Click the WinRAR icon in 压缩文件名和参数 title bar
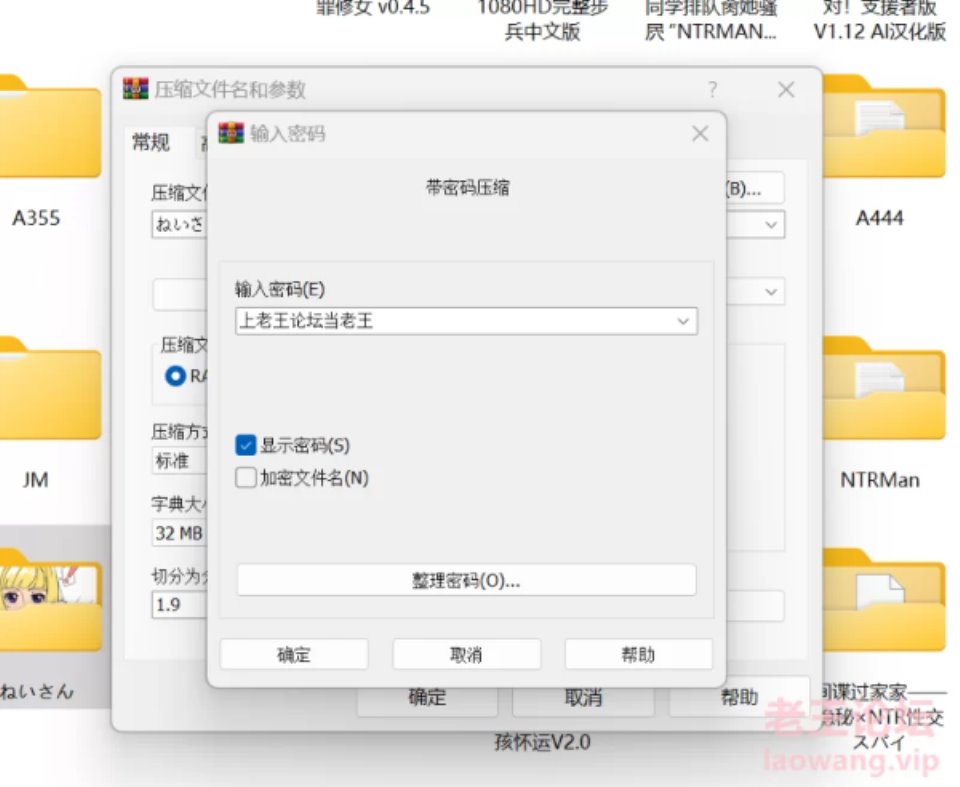 click(135, 89)
